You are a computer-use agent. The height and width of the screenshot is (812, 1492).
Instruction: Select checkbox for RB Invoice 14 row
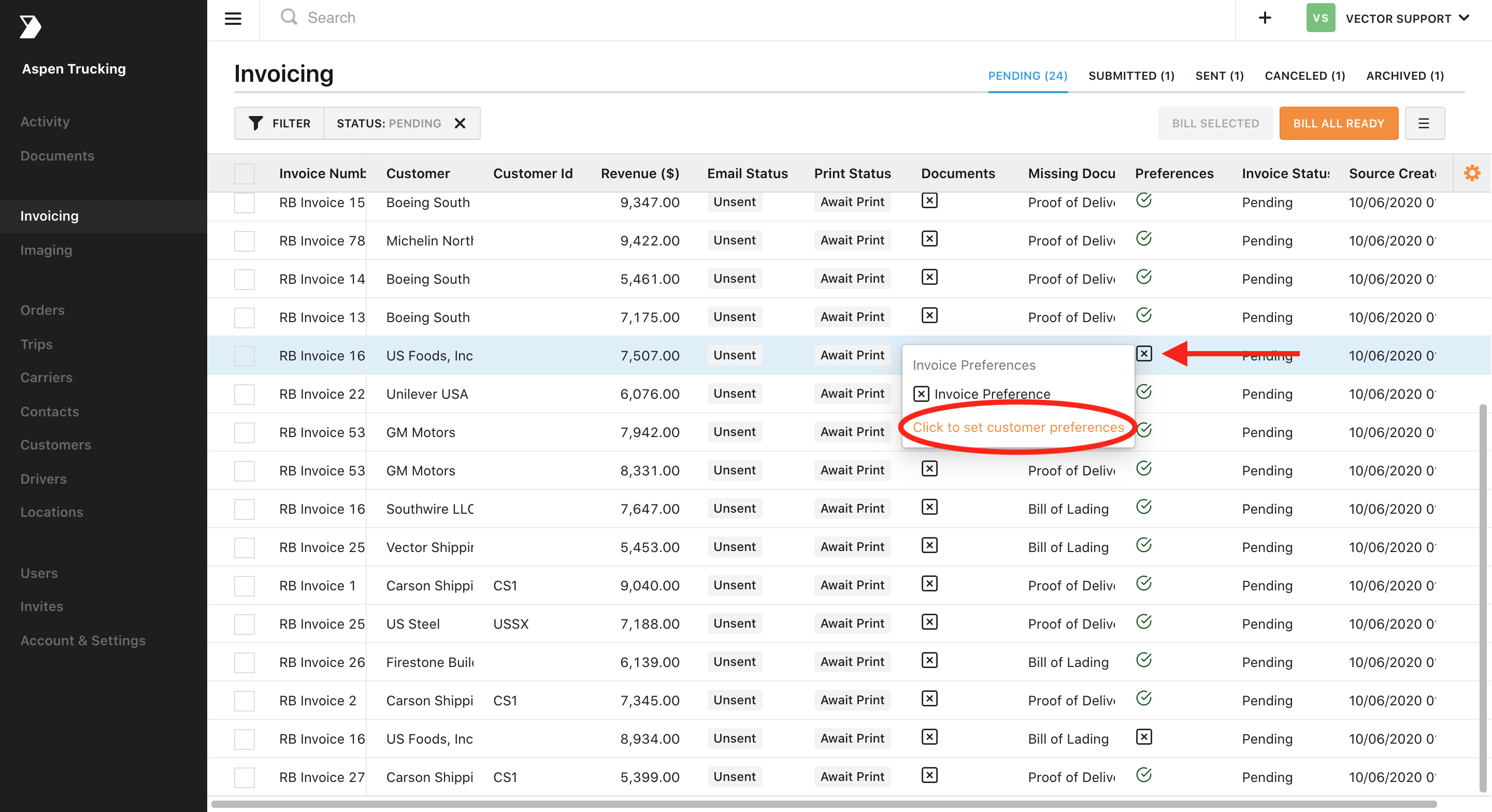click(x=245, y=279)
